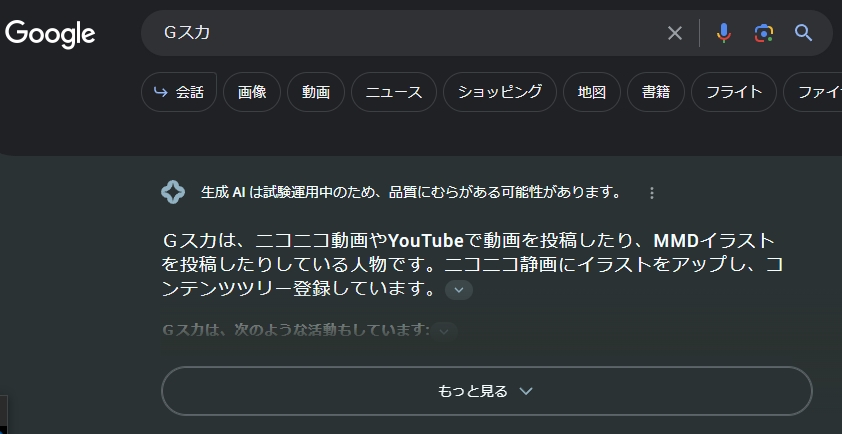Start voice search with microphone icon
This screenshot has height=434, width=842.
(723, 33)
